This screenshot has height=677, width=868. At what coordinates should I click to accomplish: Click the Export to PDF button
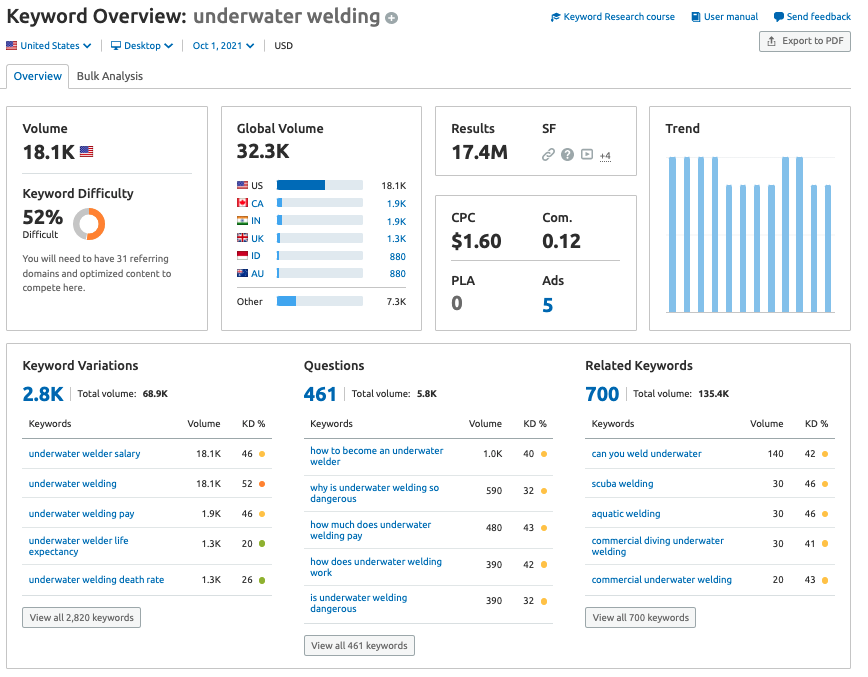(x=805, y=41)
